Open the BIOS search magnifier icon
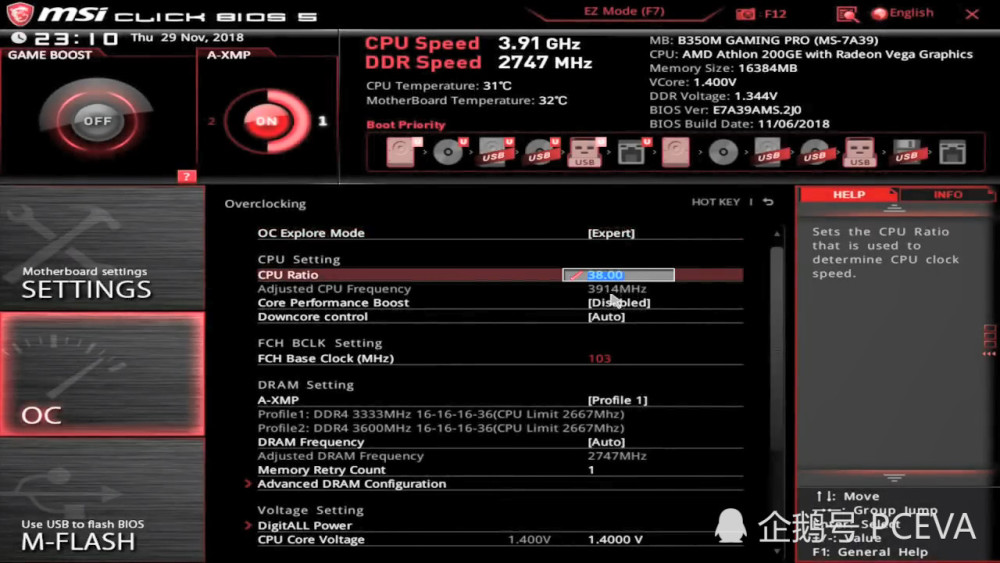The height and width of the screenshot is (563, 1000). [x=846, y=13]
